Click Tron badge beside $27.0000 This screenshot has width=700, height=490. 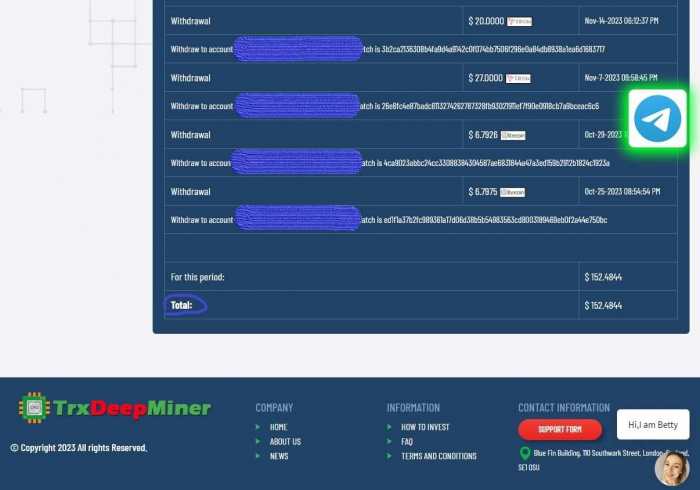(x=518, y=78)
